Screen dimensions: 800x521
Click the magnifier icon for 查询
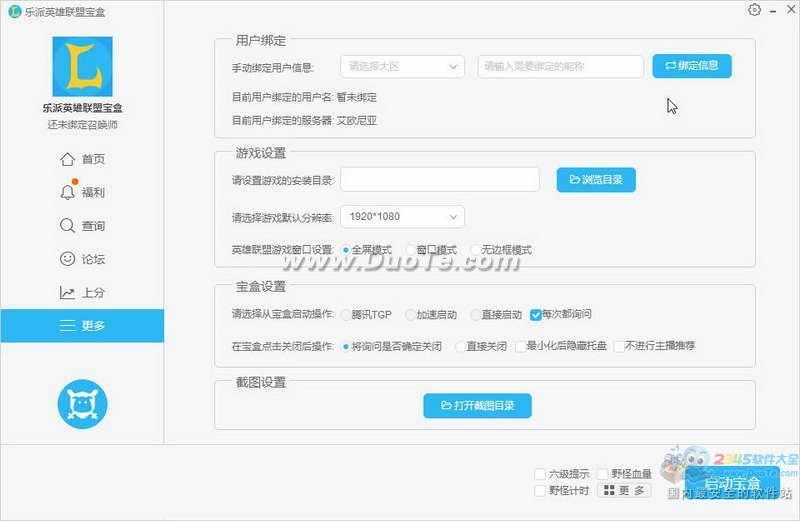68,226
